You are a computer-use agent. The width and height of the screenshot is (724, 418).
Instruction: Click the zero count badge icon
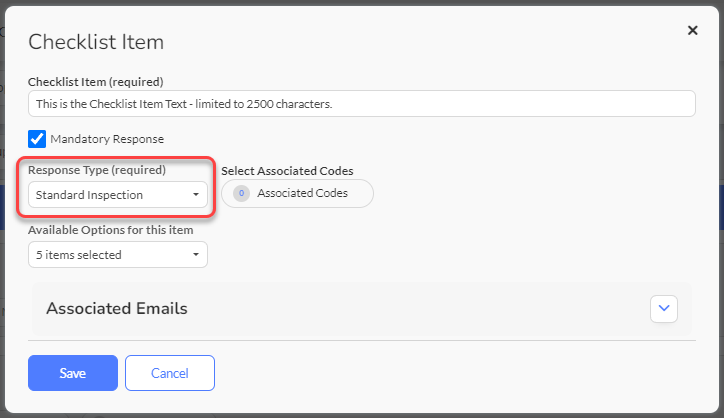241,193
